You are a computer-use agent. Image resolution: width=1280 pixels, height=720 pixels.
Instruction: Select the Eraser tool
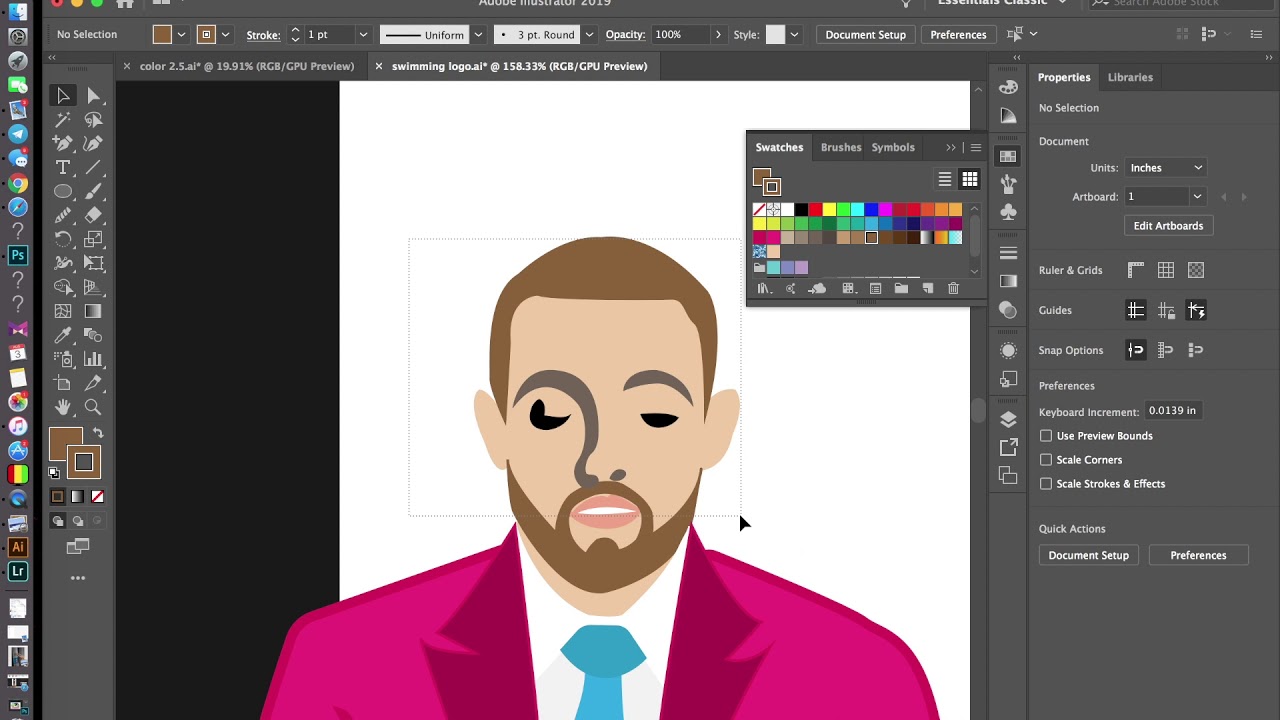tap(93, 215)
